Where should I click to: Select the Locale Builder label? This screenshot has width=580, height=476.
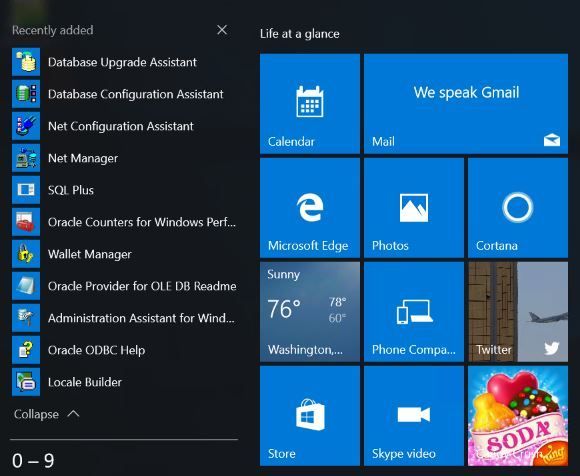point(85,382)
